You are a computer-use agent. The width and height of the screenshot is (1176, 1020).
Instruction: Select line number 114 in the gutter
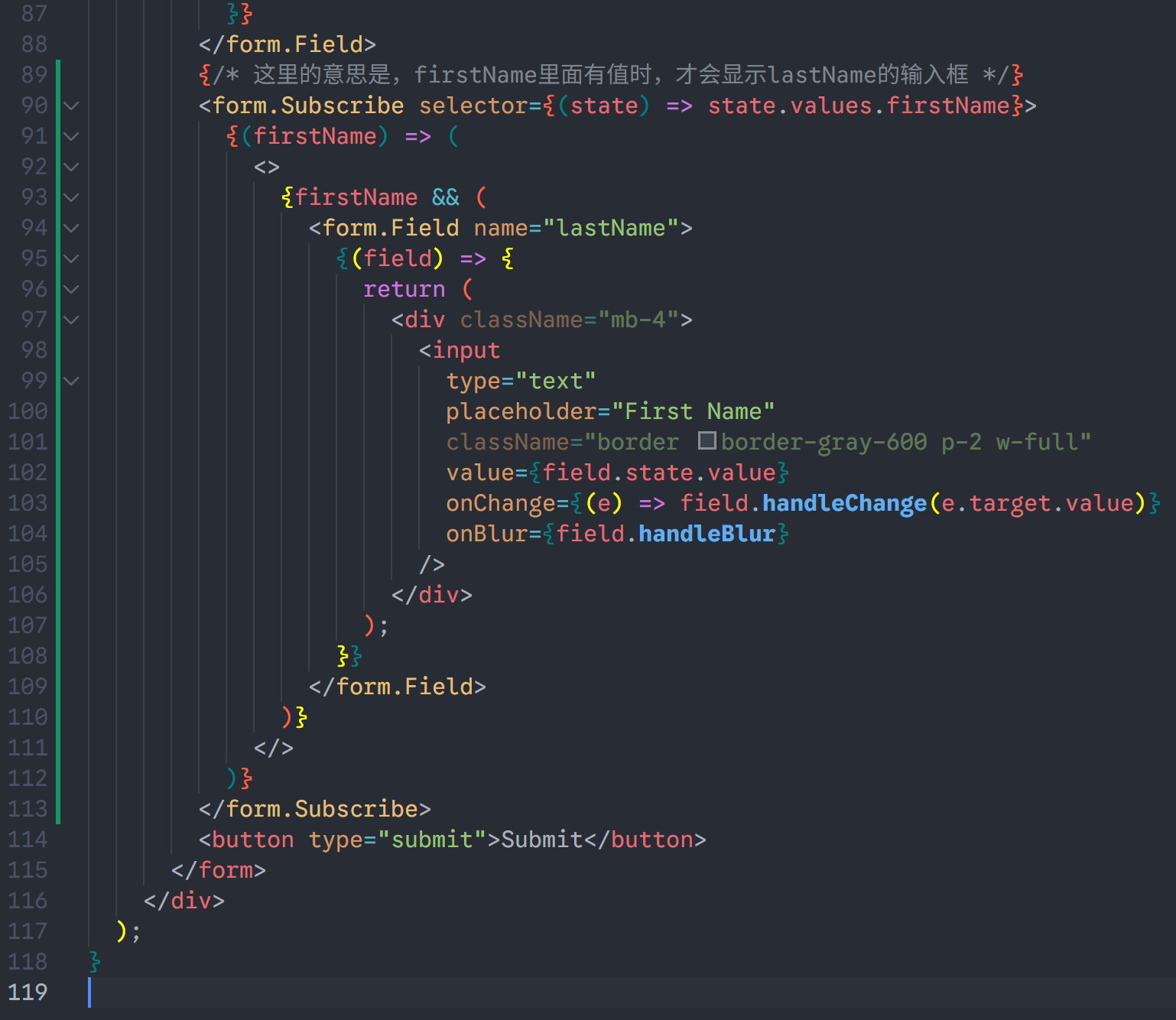(x=28, y=840)
